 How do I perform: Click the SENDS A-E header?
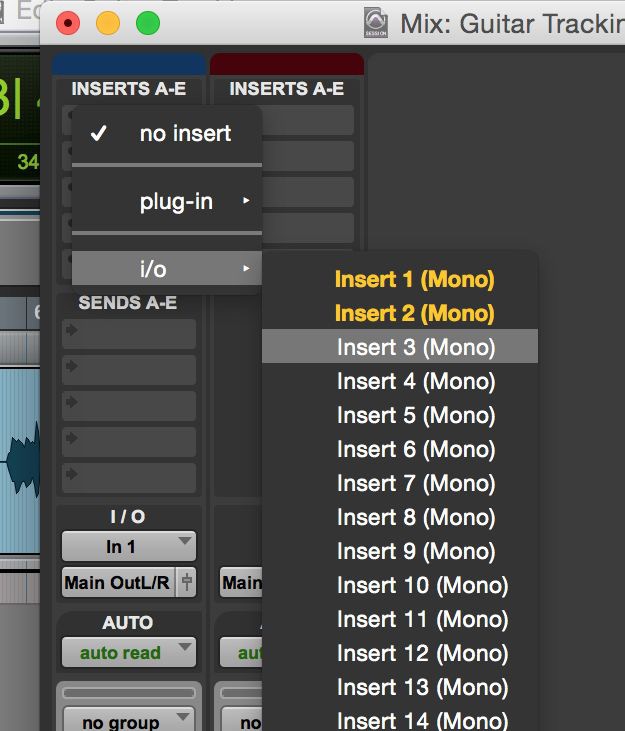(x=128, y=303)
